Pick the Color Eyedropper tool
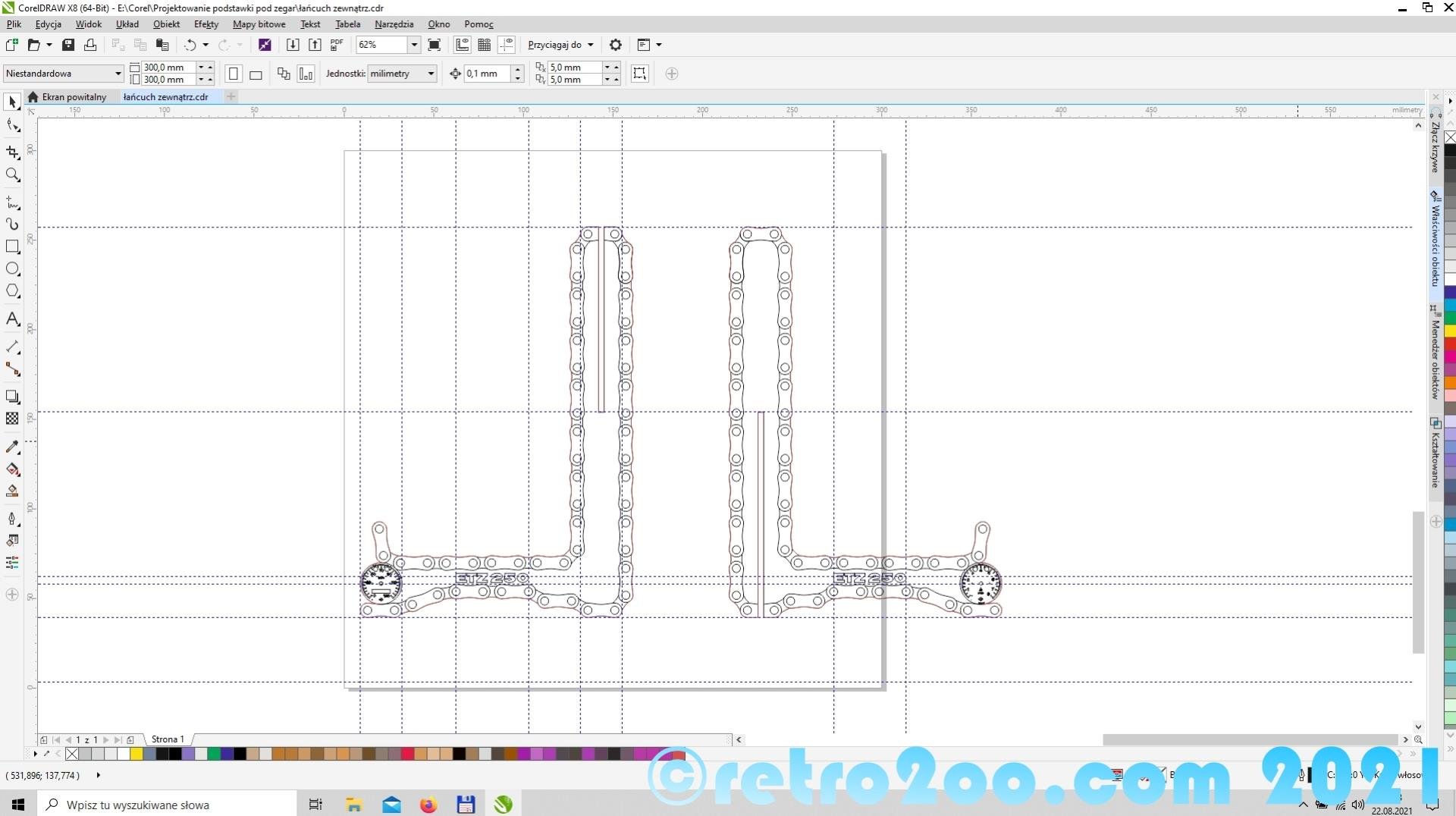Viewport: 1456px width, 816px height. pyautogui.click(x=12, y=447)
